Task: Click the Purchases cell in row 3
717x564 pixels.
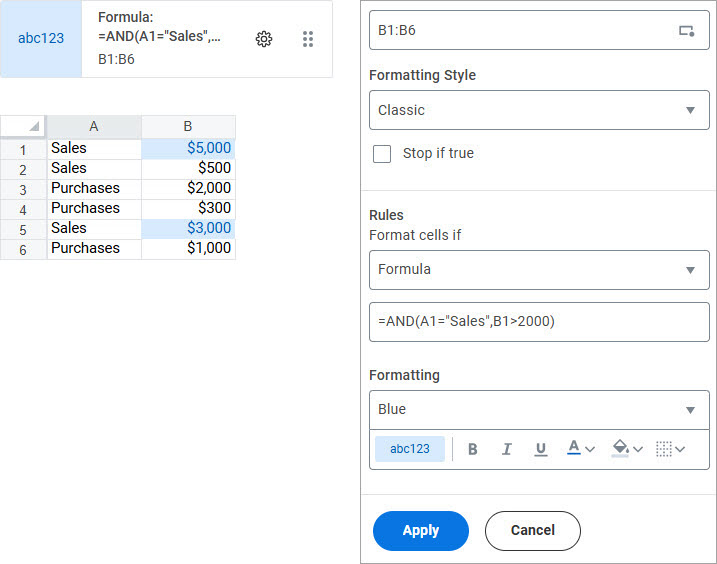Action: (94, 188)
